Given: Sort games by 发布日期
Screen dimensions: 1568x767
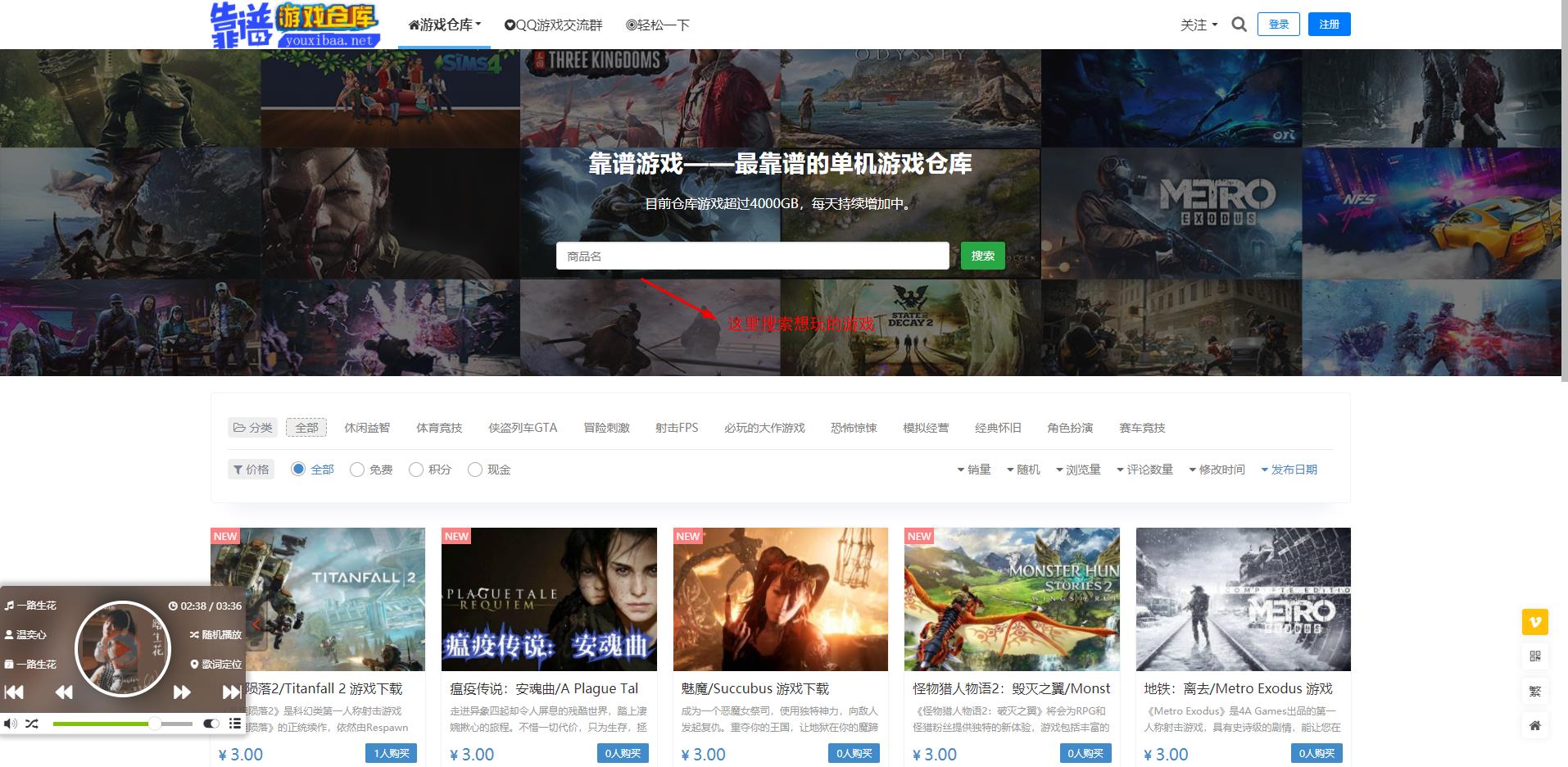Looking at the screenshot, I should (x=1289, y=470).
